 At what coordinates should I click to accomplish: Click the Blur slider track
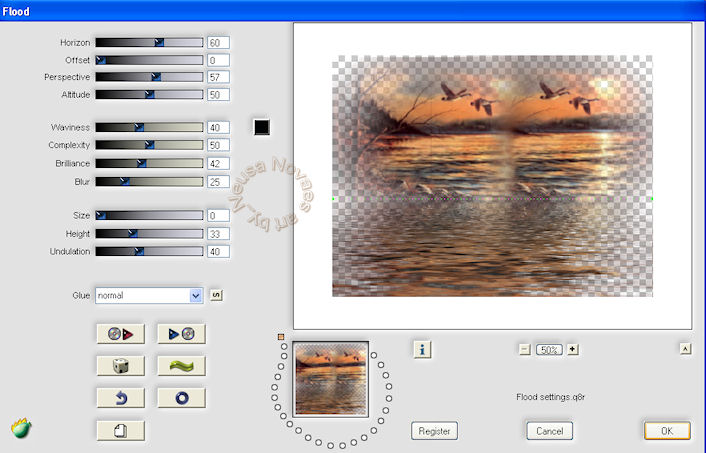(149, 181)
